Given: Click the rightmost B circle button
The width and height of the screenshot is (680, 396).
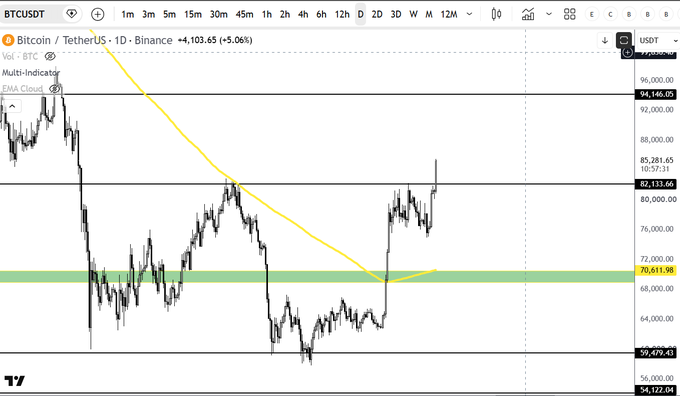Looking at the screenshot, I should click(667, 14).
